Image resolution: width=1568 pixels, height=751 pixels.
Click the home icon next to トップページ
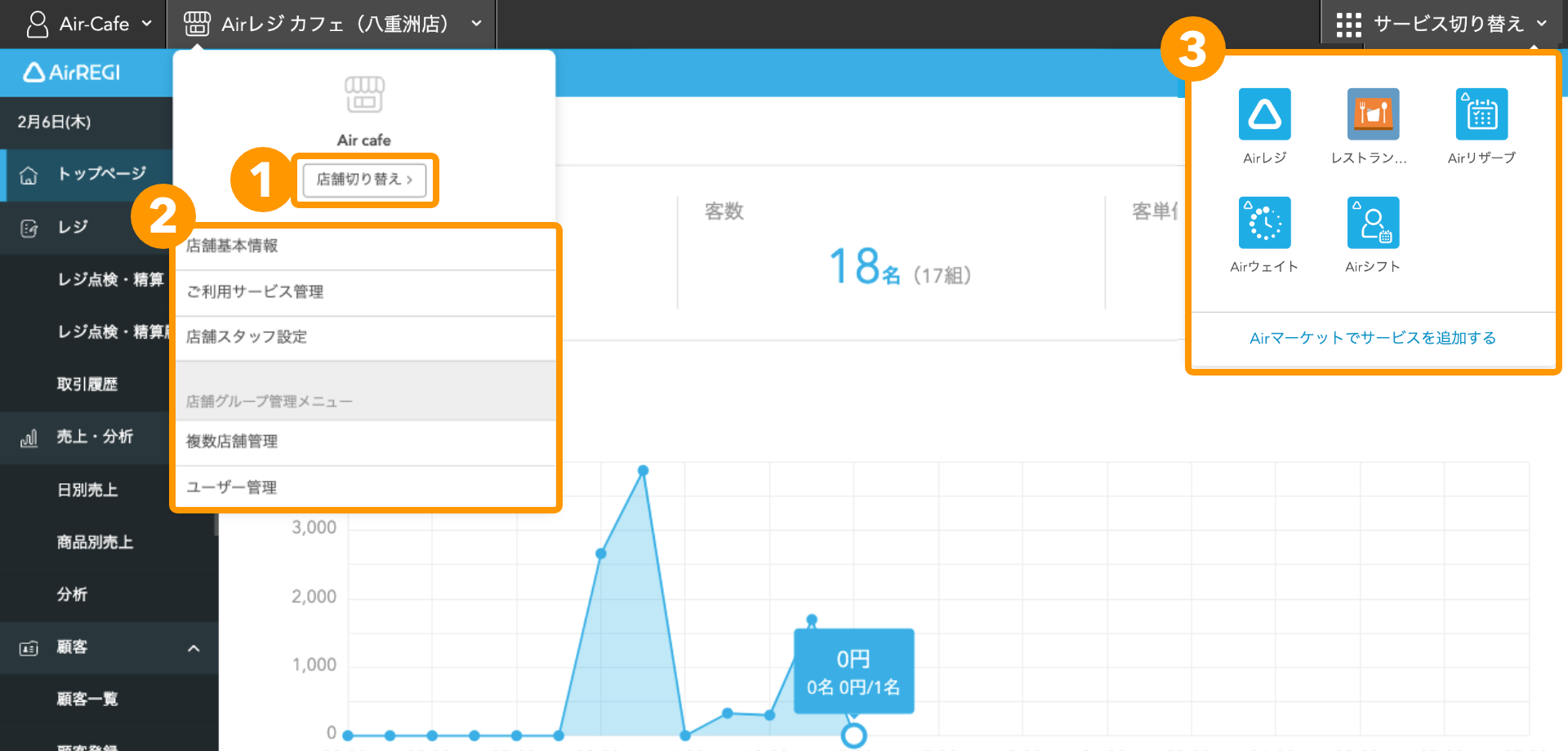click(x=29, y=175)
